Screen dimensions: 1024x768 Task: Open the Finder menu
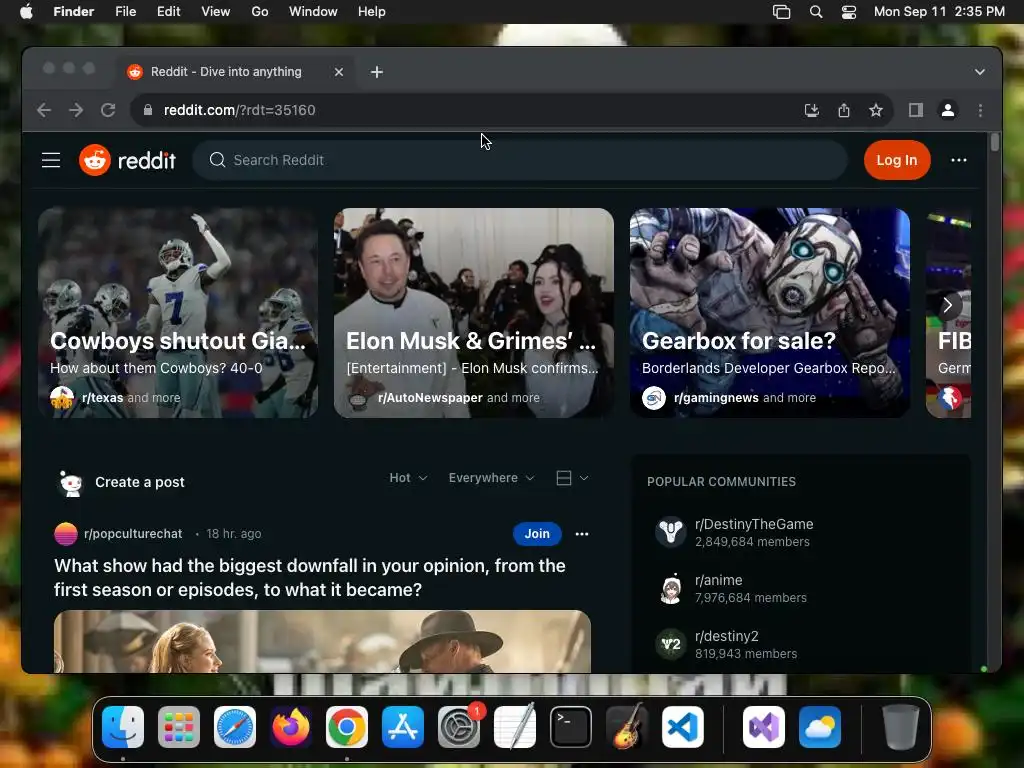pyautogui.click(x=74, y=12)
